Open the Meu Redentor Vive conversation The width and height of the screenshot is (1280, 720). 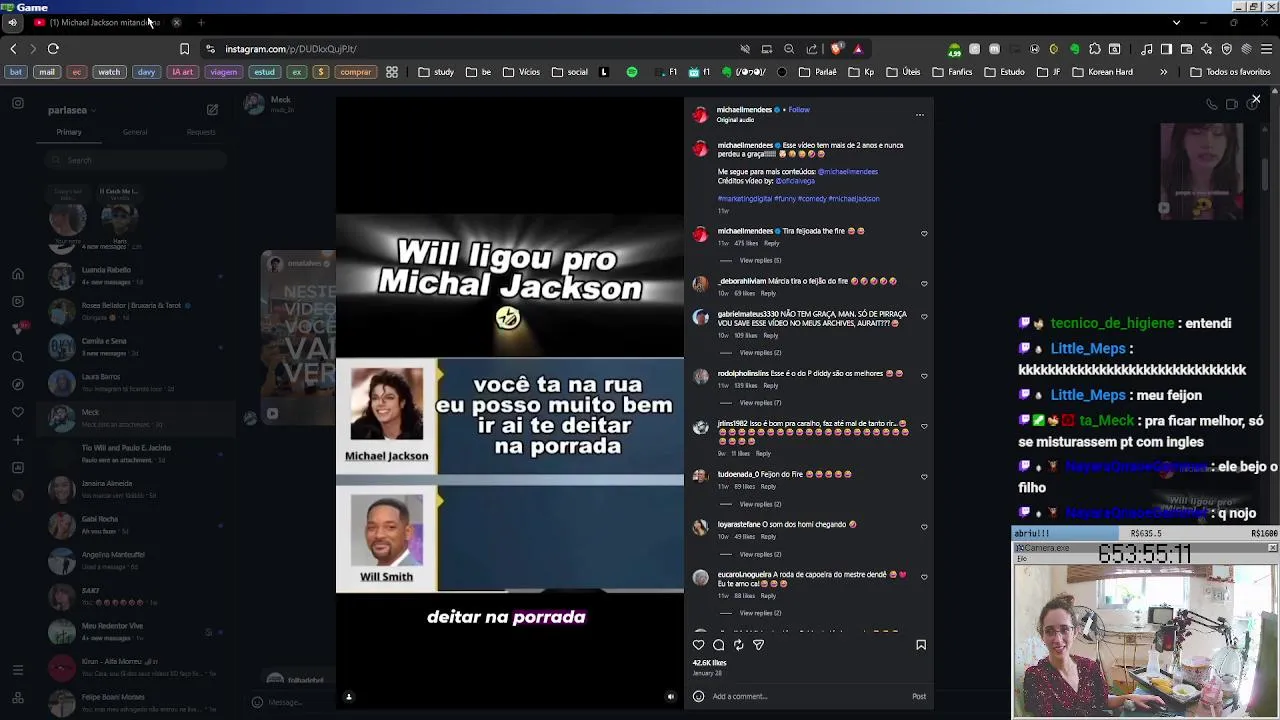tap(135, 631)
